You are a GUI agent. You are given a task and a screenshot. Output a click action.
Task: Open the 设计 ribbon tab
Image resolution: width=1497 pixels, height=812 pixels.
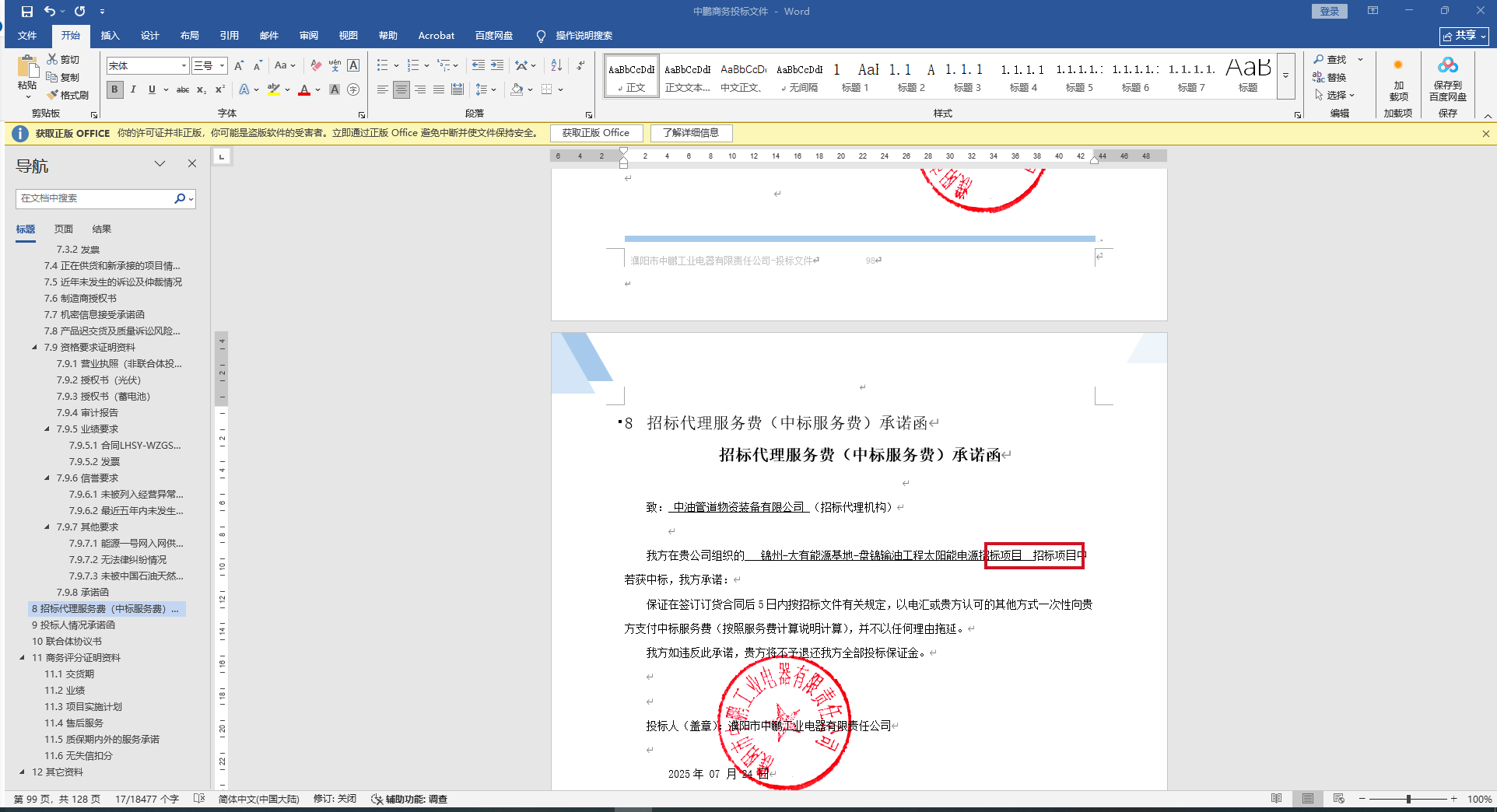149,36
